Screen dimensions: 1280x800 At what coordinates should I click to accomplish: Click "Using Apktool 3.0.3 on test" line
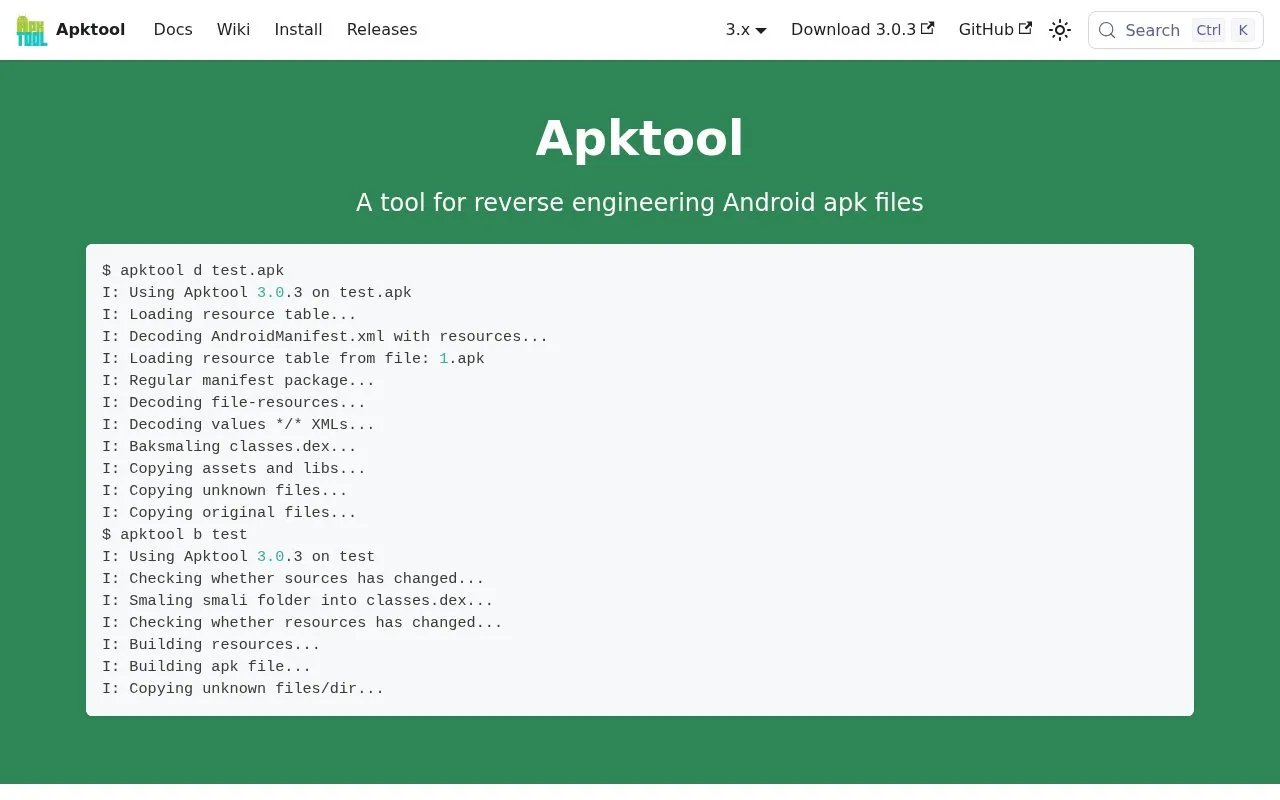(x=238, y=557)
